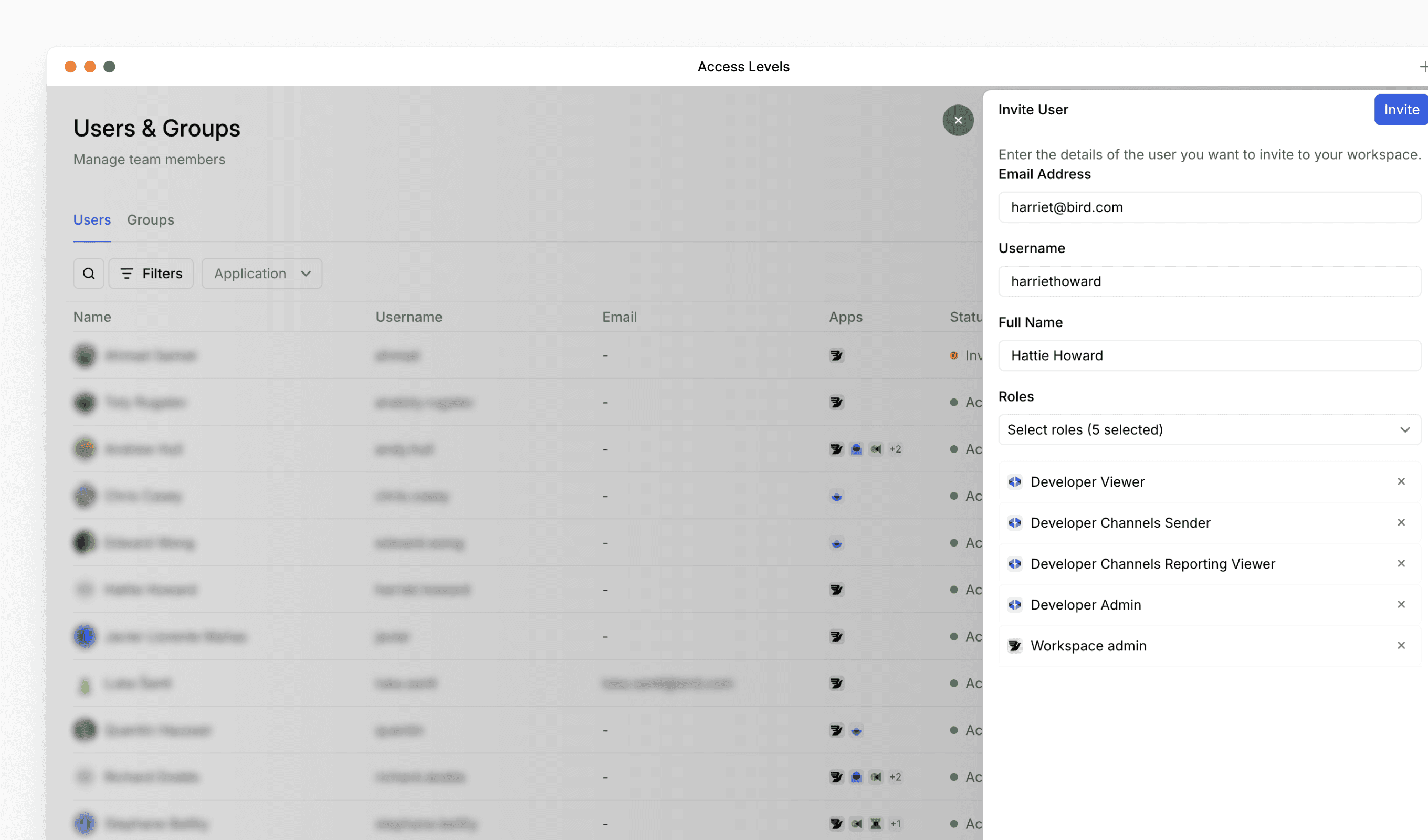This screenshot has width=1428, height=840.
Task: Remove the Workspace admin role
Action: [x=1401, y=645]
